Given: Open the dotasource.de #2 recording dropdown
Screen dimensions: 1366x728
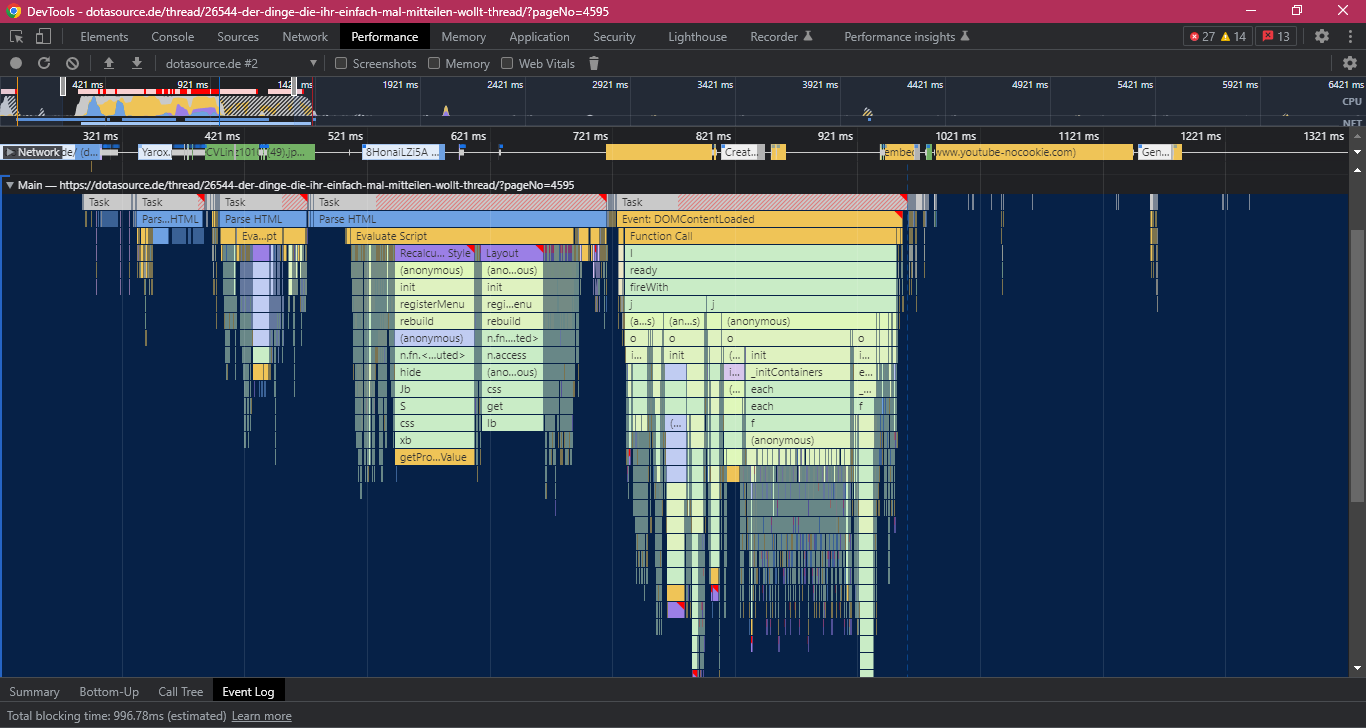Looking at the screenshot, I should (x=241, y=63).
